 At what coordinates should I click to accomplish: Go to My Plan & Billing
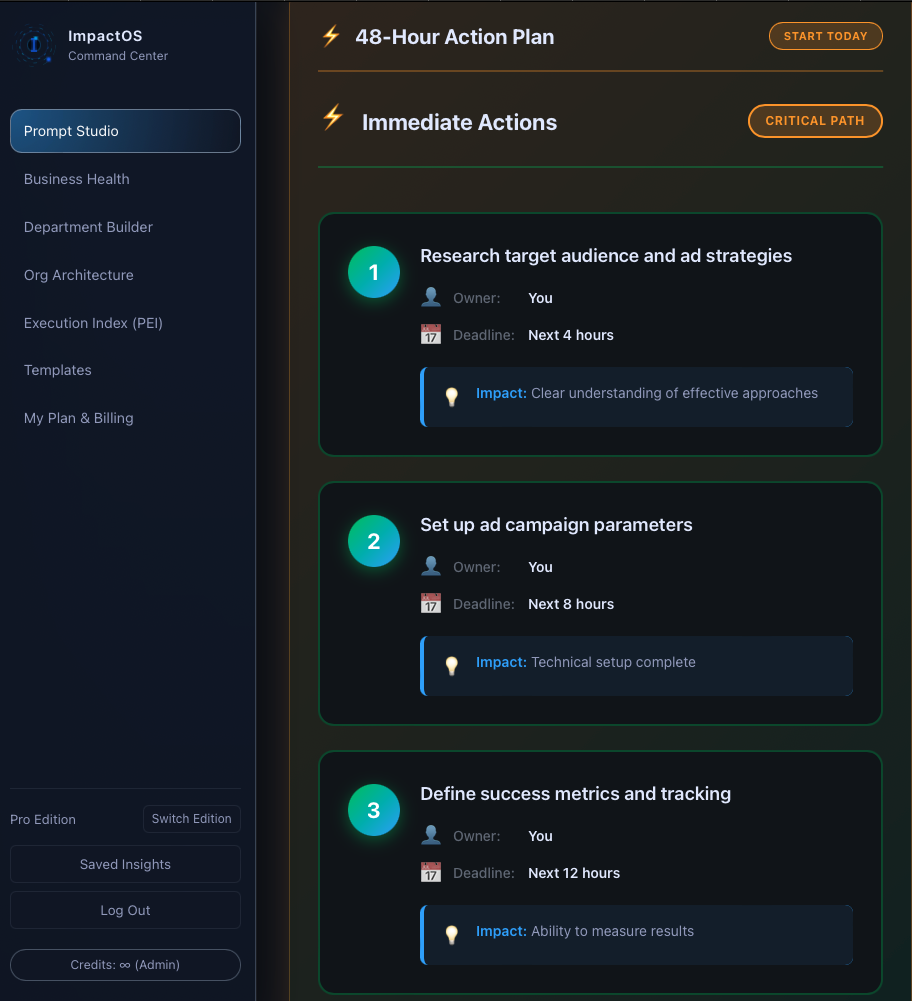click(x=78, y=418)
